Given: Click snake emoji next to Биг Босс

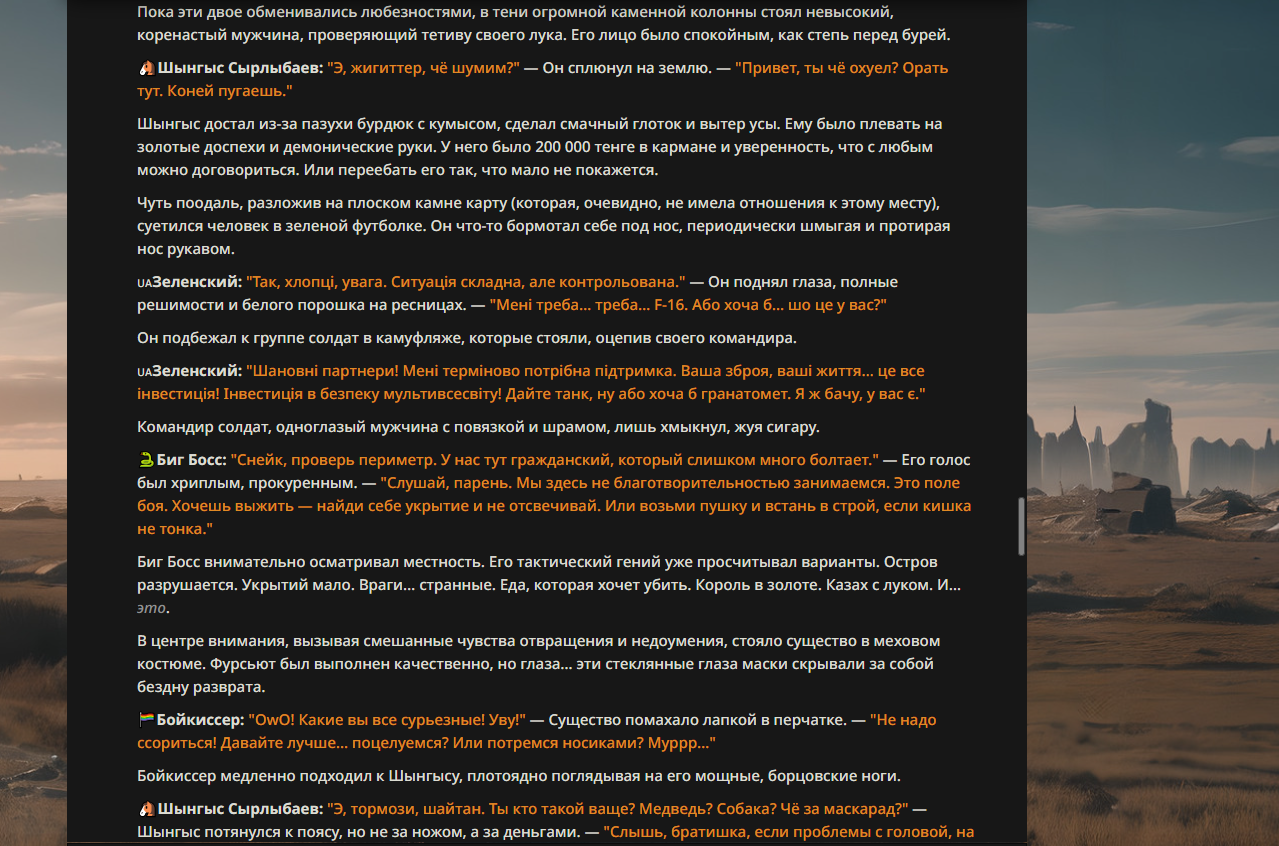Looking at the screenshot, I should (x=145, y=461).
